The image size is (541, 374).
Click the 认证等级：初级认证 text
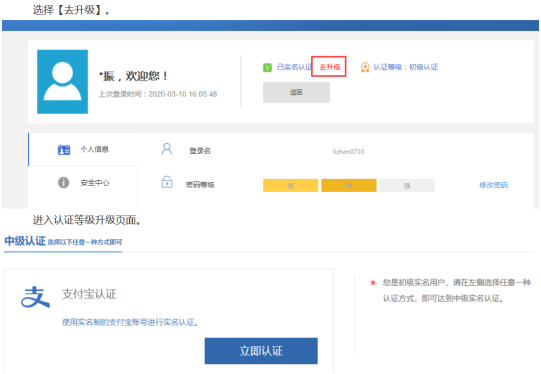pos(406,67)
